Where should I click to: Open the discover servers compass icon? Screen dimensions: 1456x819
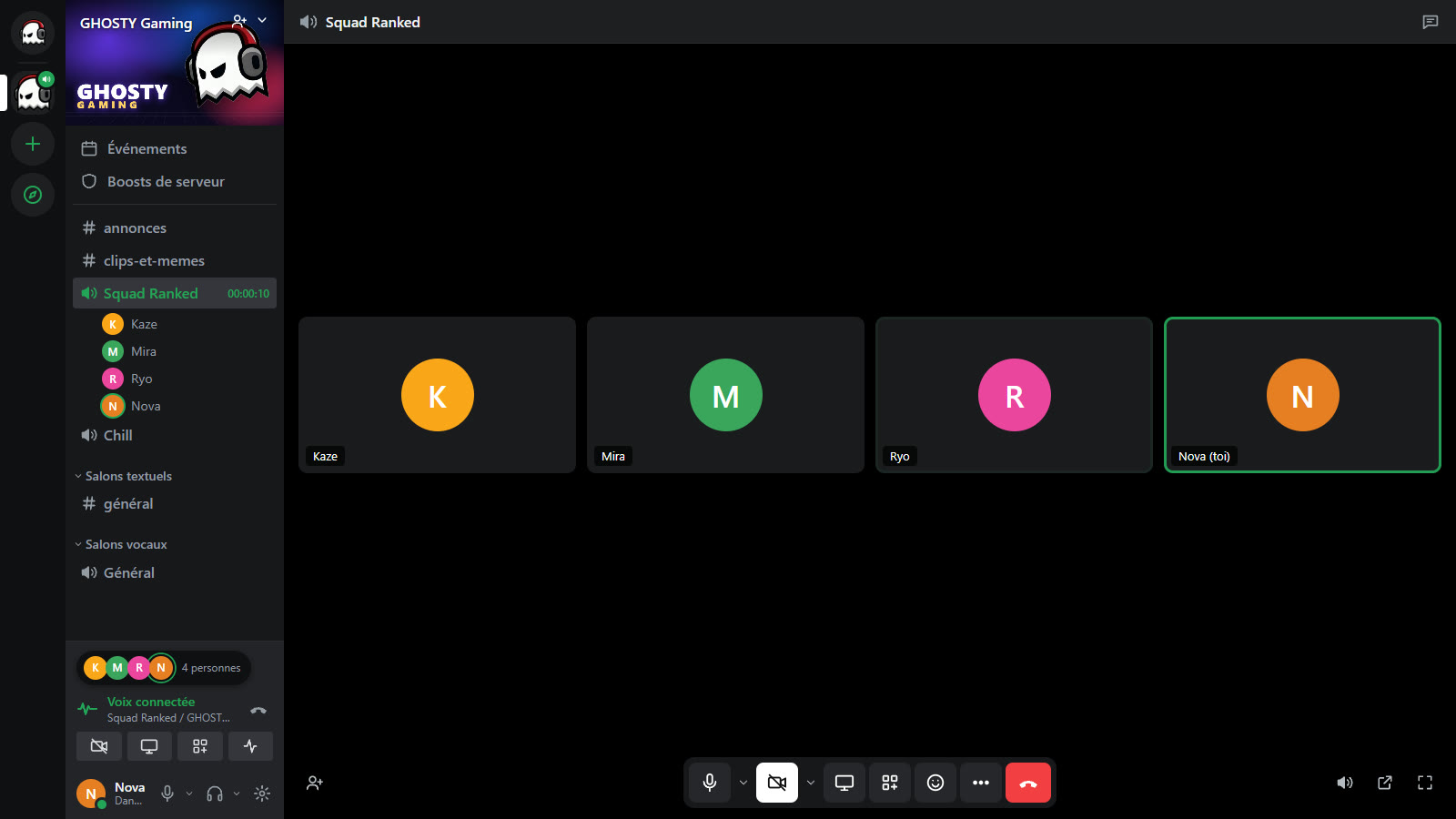(33, 195)
